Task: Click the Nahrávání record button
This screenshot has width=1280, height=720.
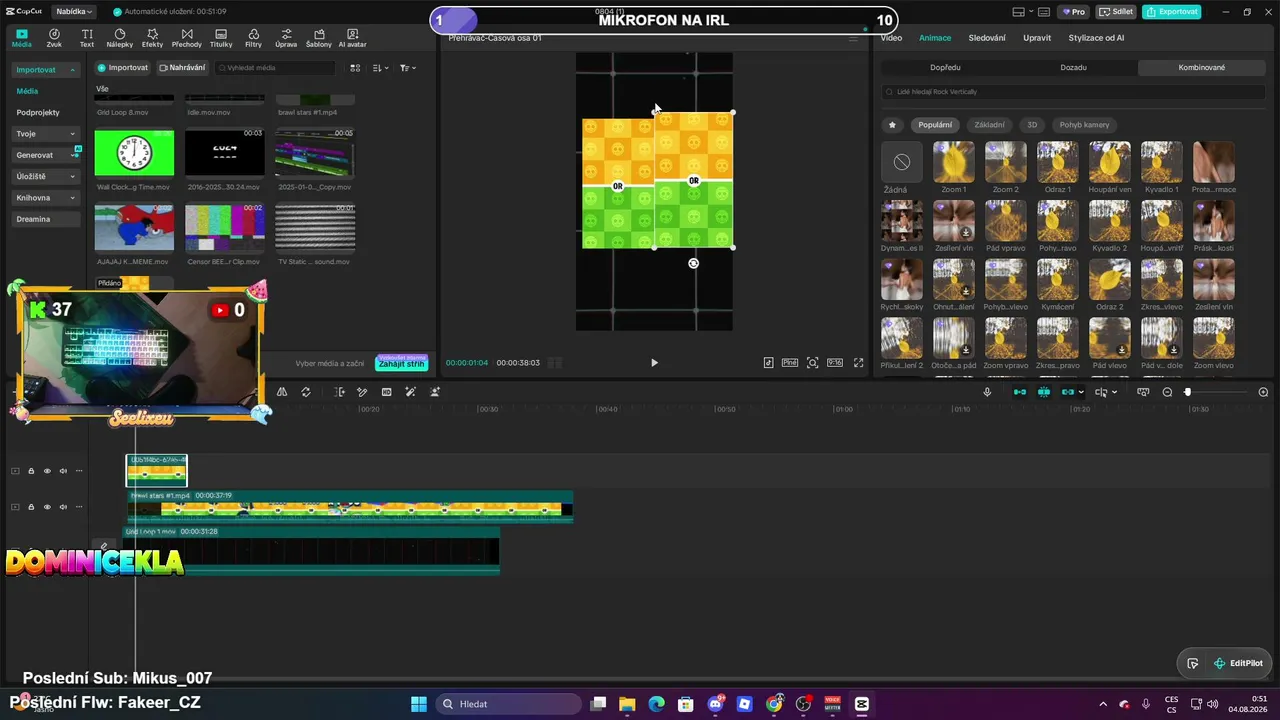Action: (x=182, y=68)
